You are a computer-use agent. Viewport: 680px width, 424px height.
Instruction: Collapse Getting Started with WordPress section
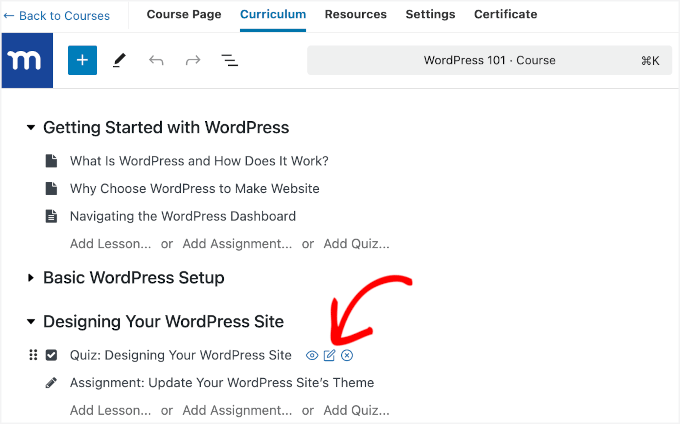coord(31,128)
